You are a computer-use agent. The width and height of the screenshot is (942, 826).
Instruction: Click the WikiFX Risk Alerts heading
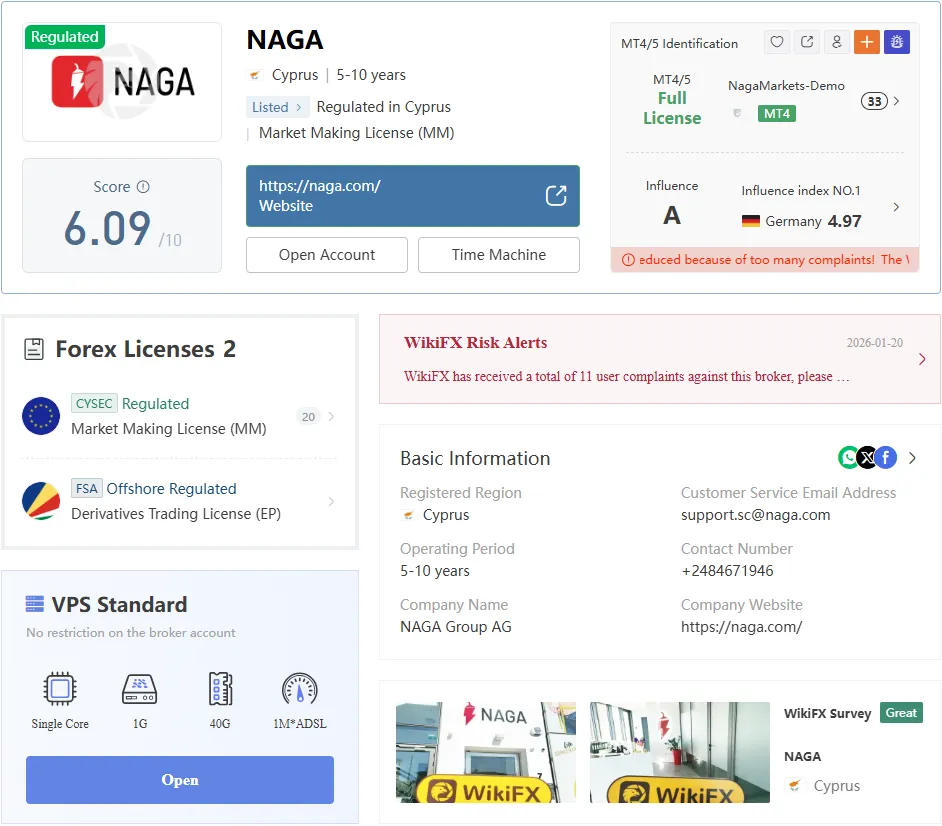[475, 343]
